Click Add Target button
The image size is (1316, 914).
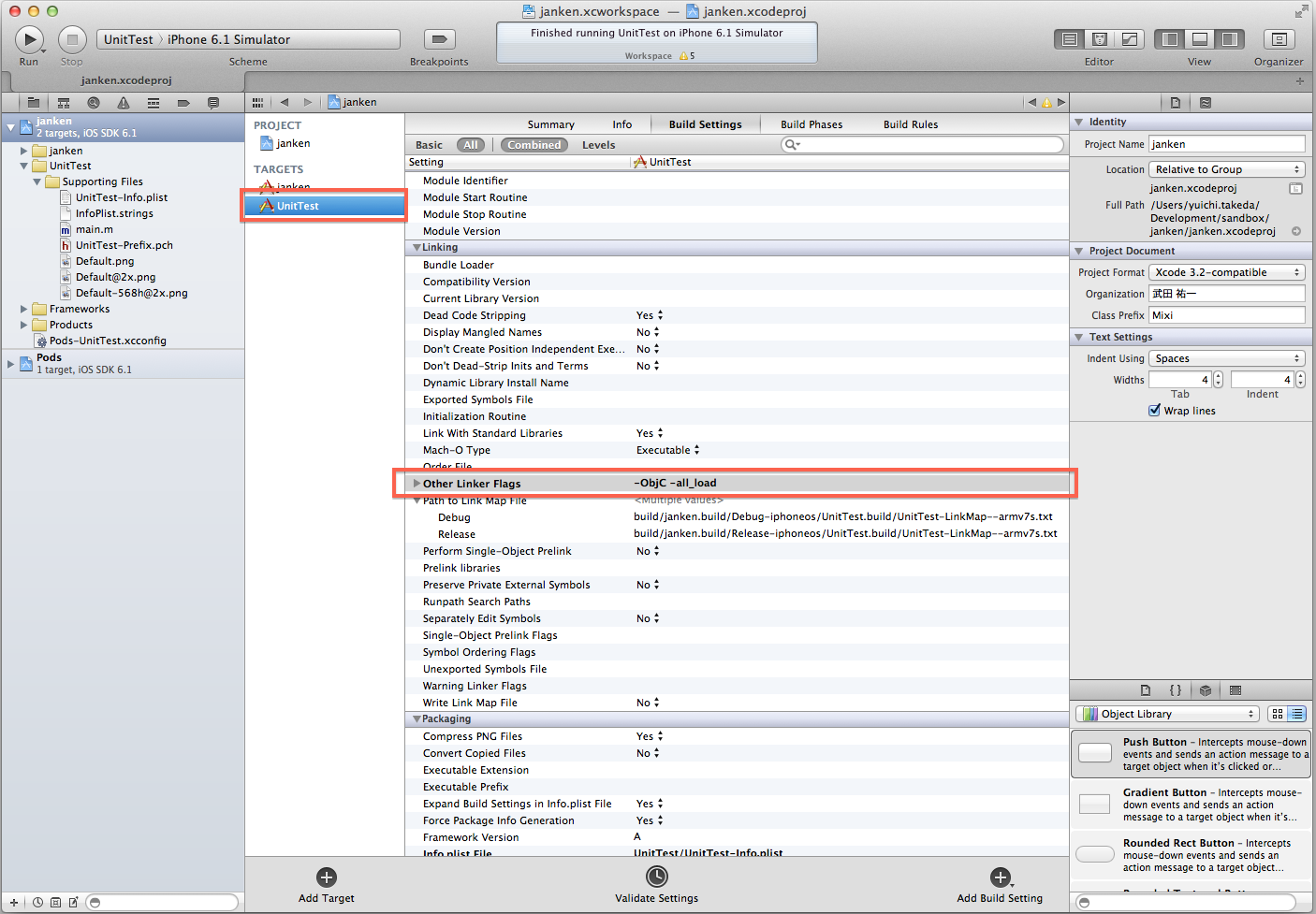click(327, 885)
